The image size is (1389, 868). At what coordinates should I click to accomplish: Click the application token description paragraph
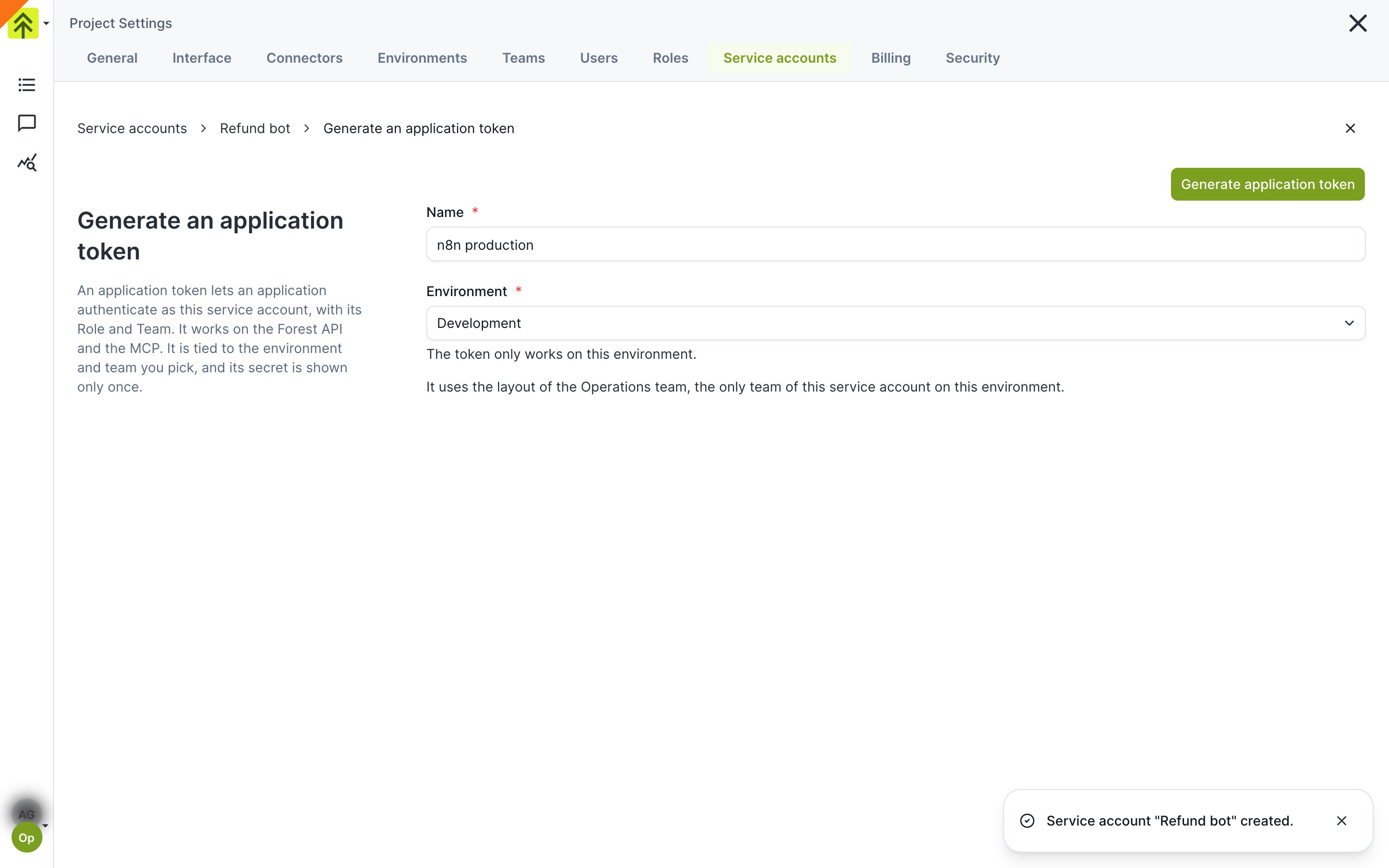coord(219,339)
